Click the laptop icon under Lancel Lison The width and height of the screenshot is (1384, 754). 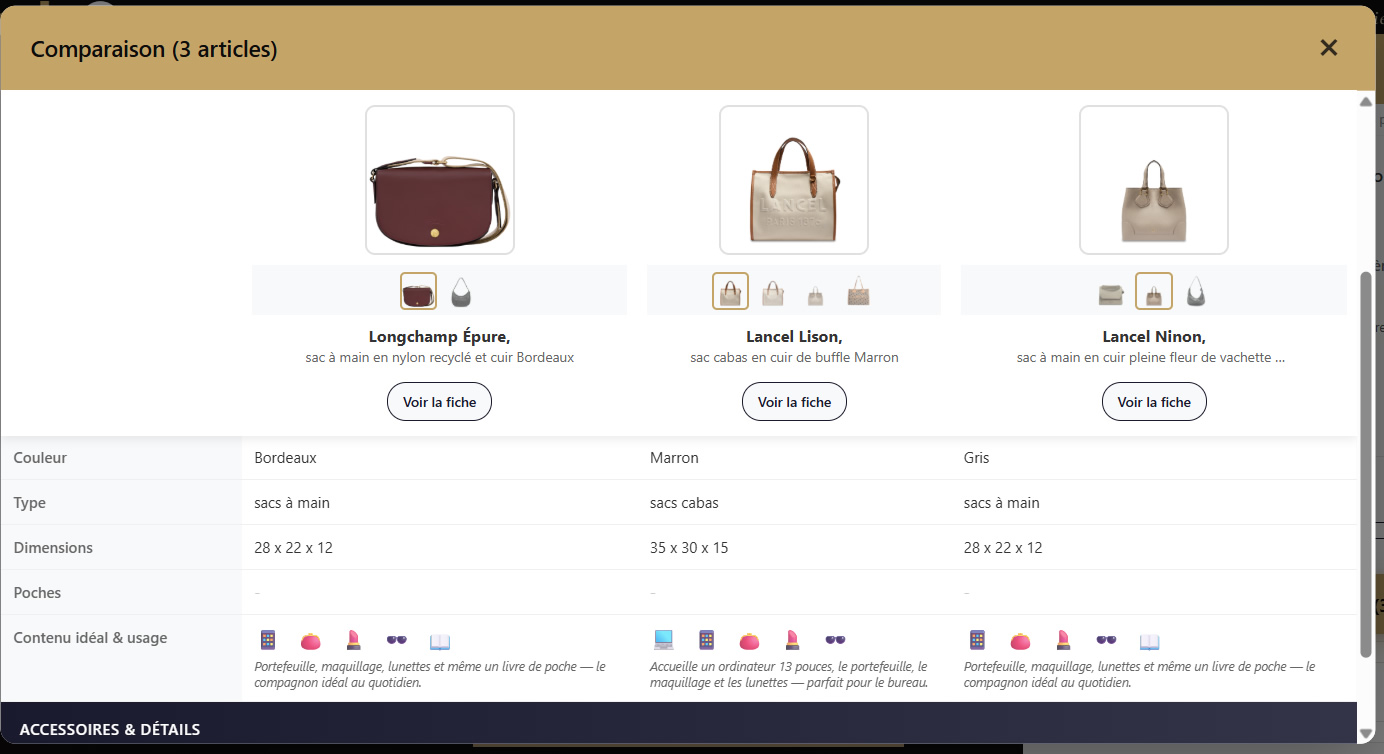[x=663, y=640]
